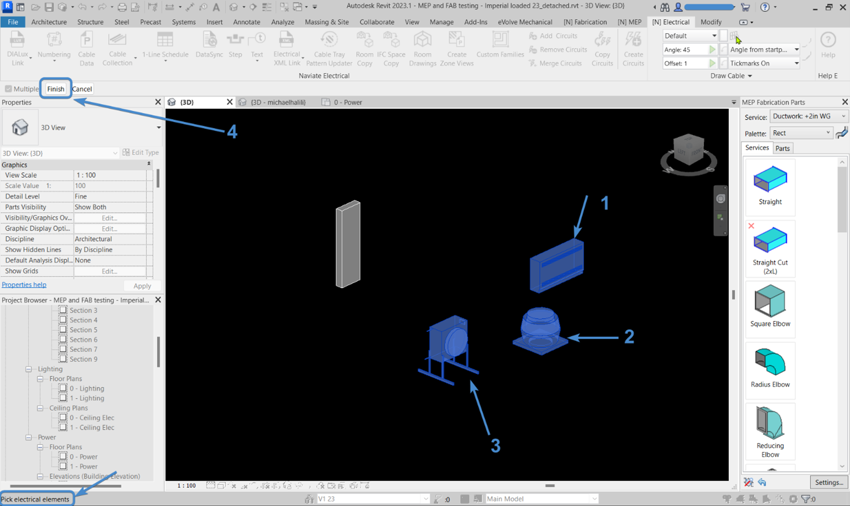Viewport: 850px width, 506px height.
Task: Click the Room Copy tool
Action: click(364, 49)
